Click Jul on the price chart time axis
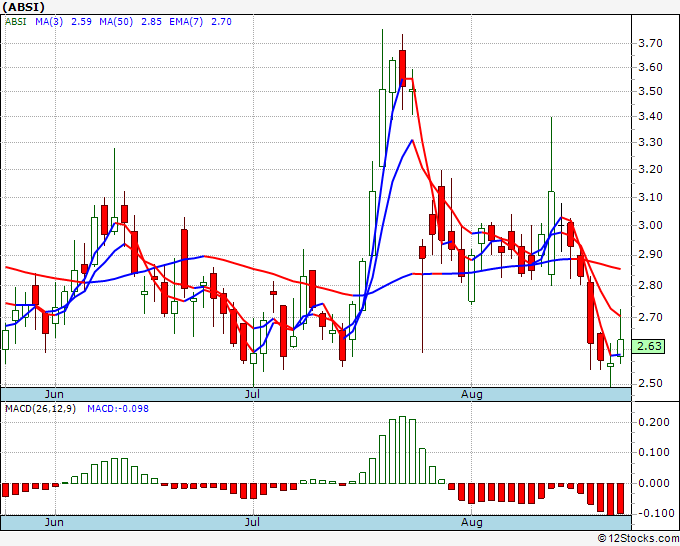This screenshot has height=546, width=680. click(252, 394)
